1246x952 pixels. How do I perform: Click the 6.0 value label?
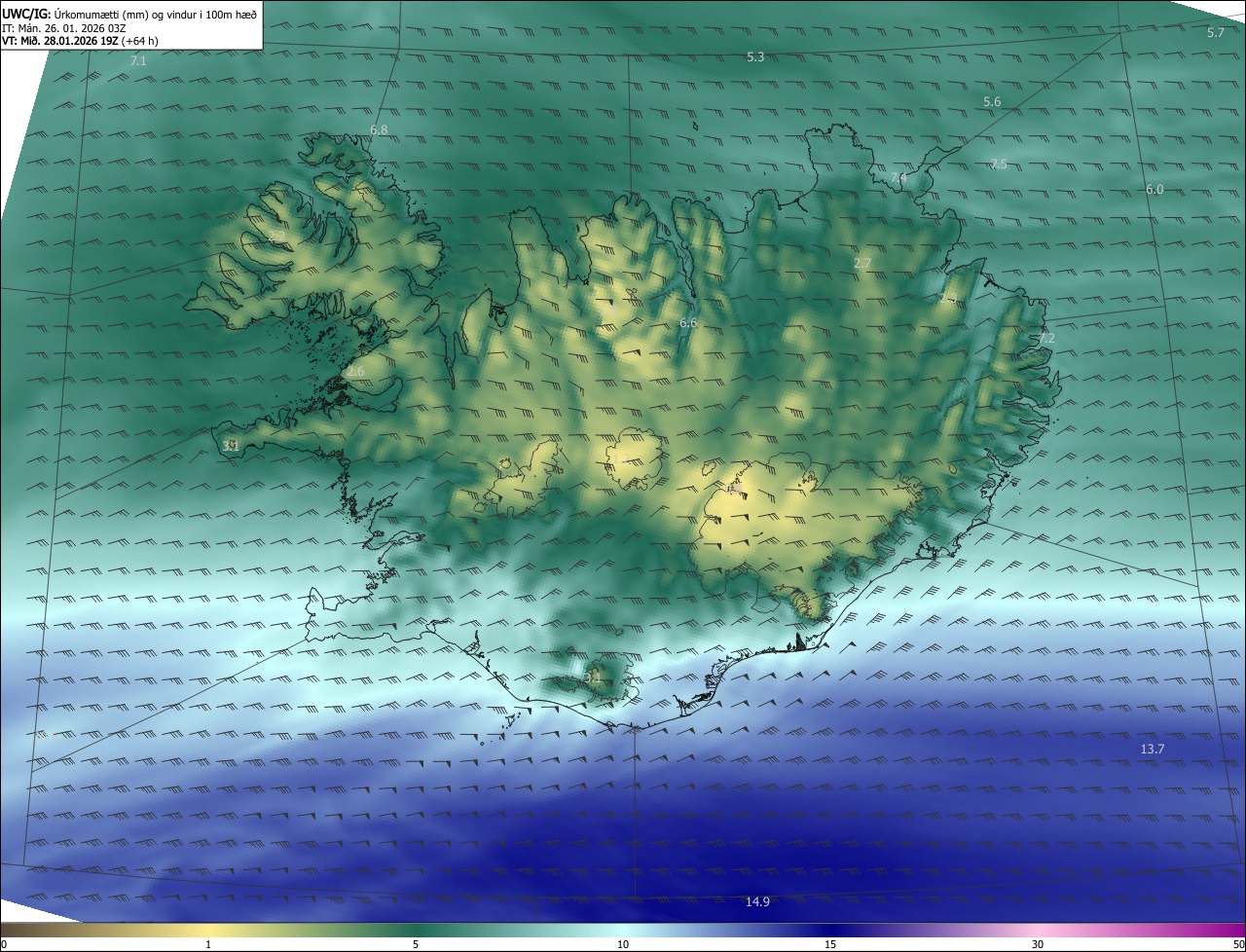coord(1154,190)
